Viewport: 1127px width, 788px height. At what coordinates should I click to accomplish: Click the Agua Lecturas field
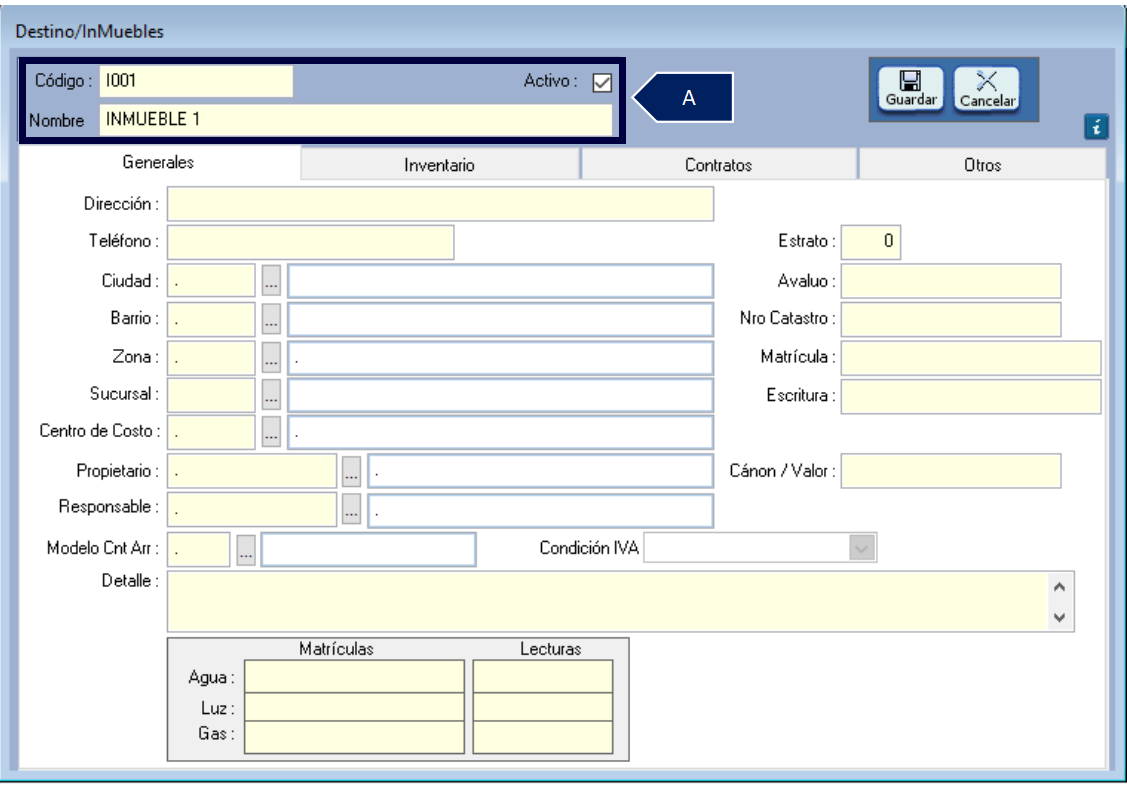coord(543,677)
